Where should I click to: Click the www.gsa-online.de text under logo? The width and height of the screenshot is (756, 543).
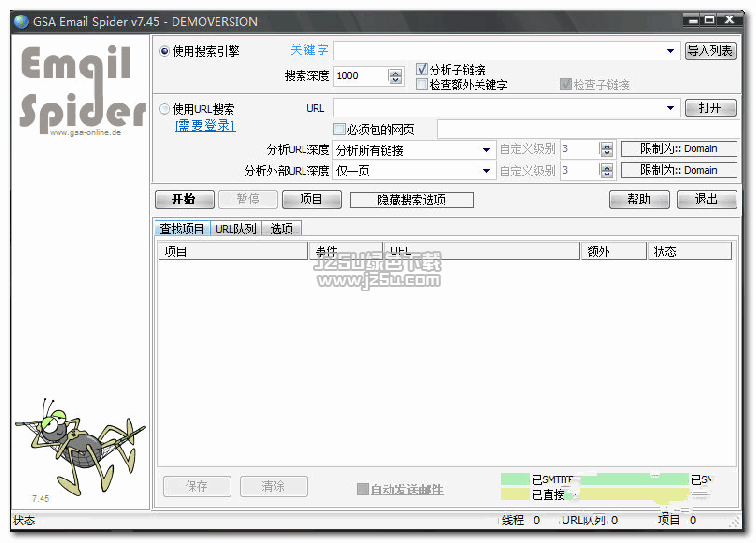(85, 132)
